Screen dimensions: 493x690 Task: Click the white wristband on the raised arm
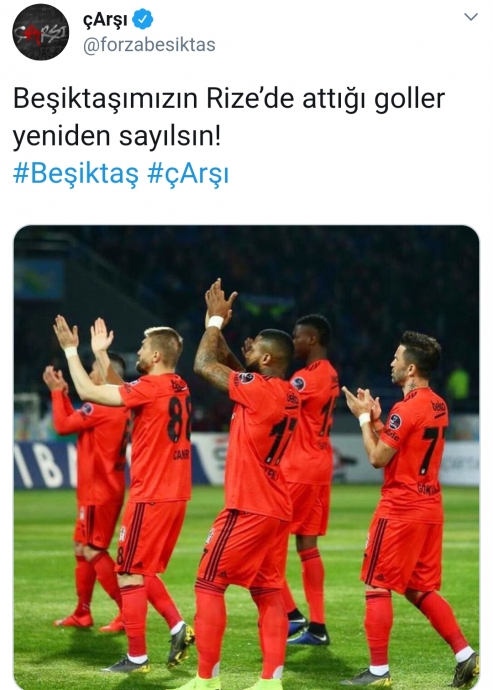pos(216,322)
